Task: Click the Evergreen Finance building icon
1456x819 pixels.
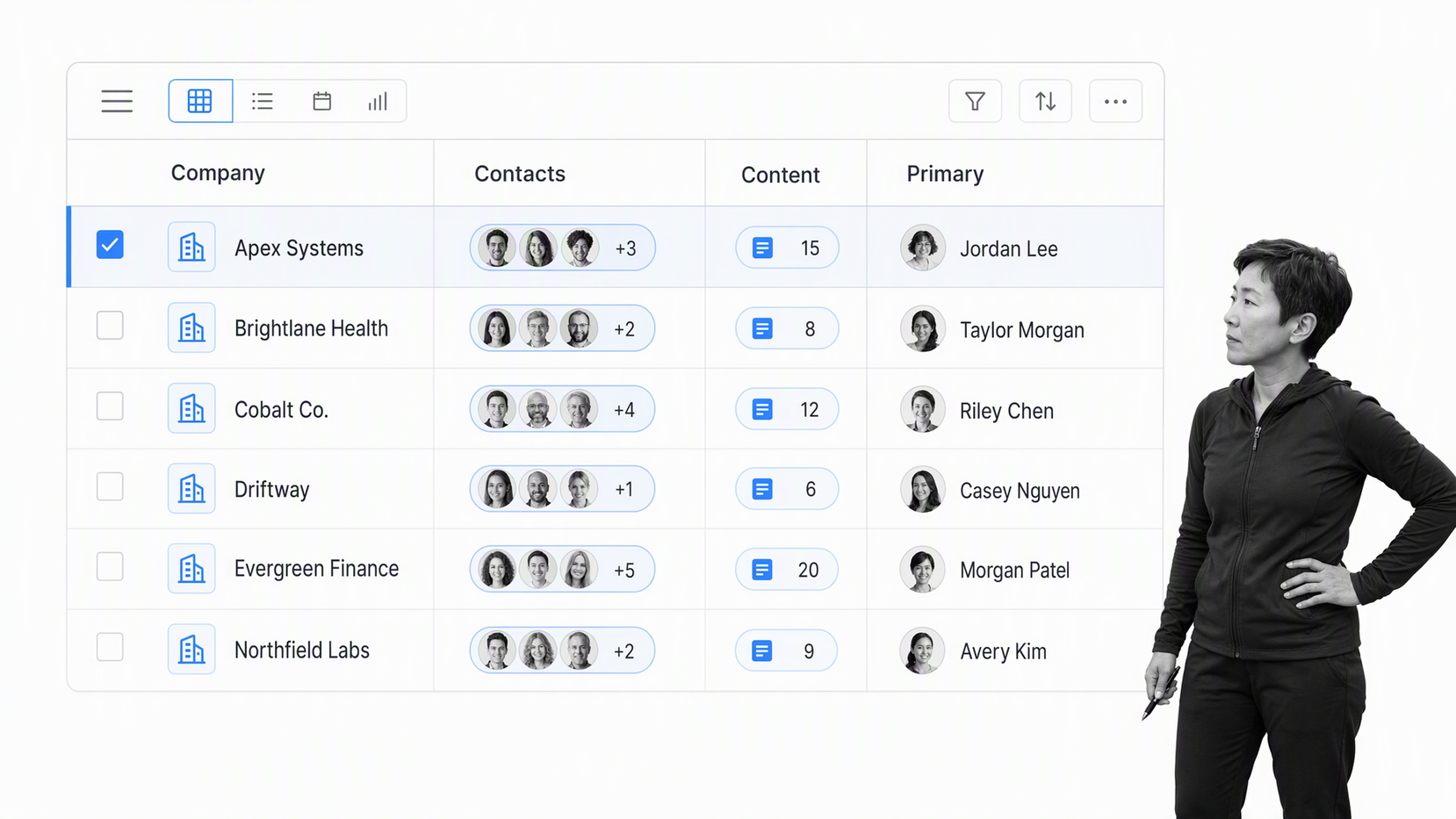Action: coord(191,569)
